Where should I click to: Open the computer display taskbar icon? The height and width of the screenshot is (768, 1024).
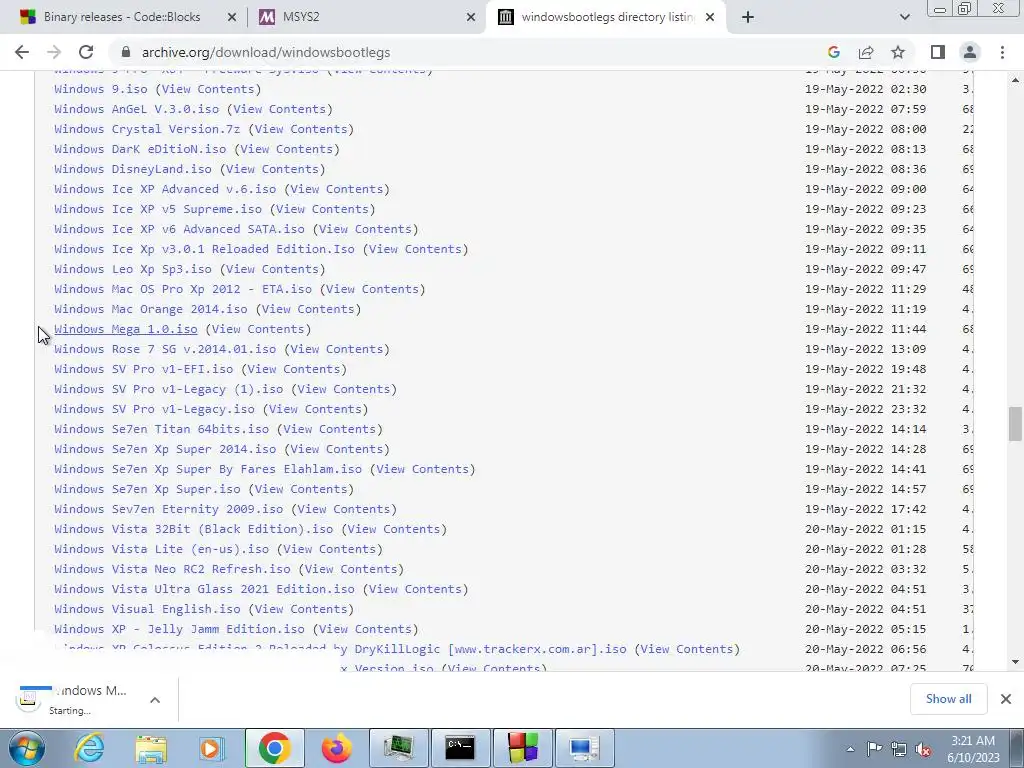584,748
